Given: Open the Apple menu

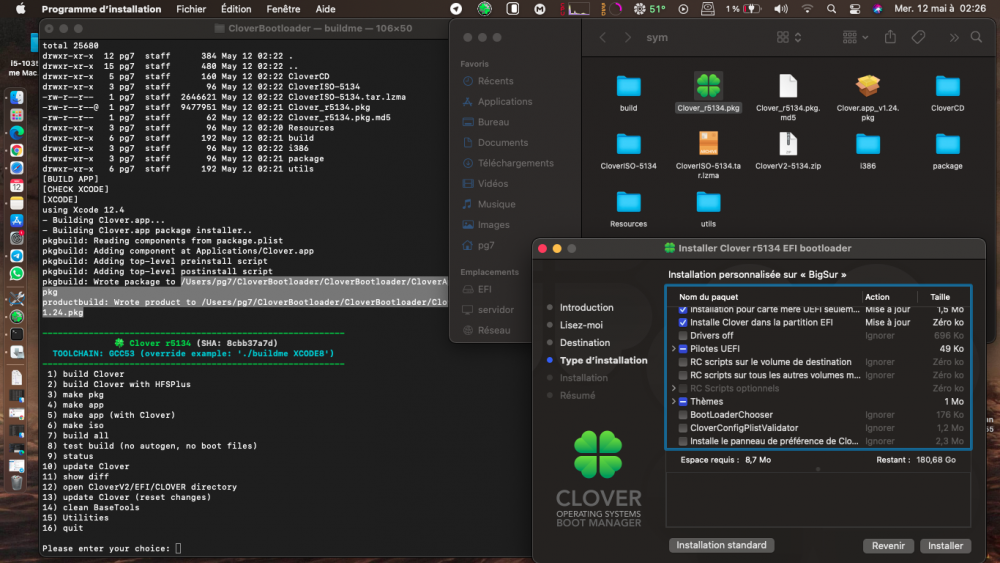Looking at the screenshot, I should pos(20,9).
